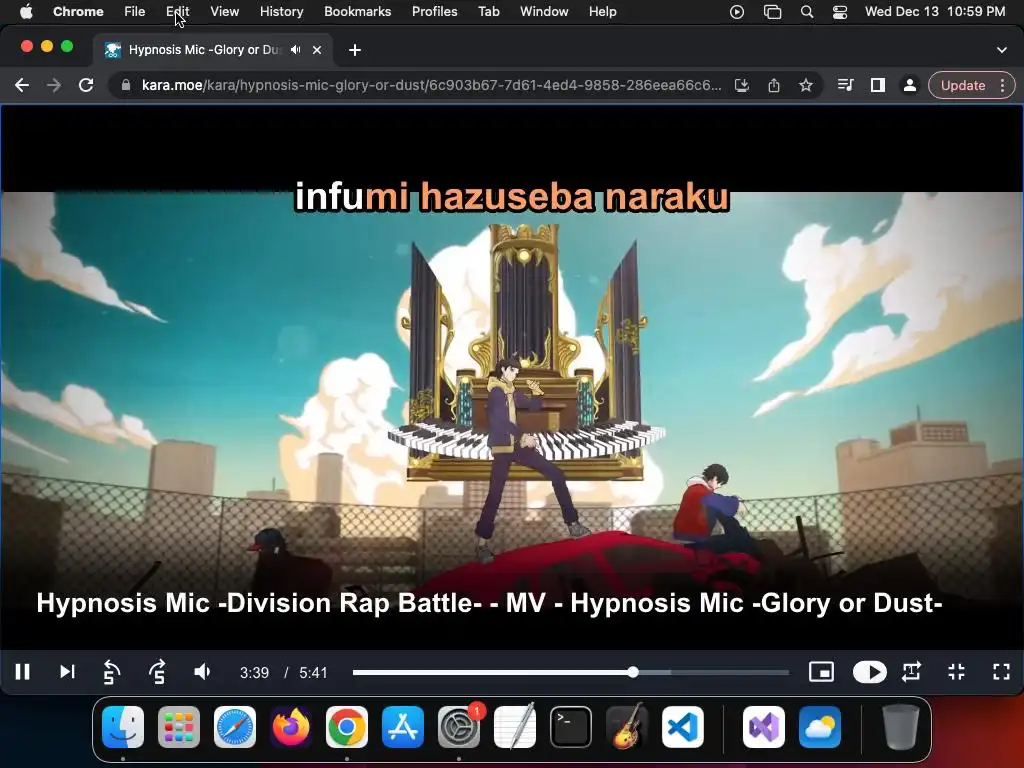Image resolution: width=1024 pixels, height=768 pixels.
Task: Click the collapse player arrows icon
Action: (957, 672)
